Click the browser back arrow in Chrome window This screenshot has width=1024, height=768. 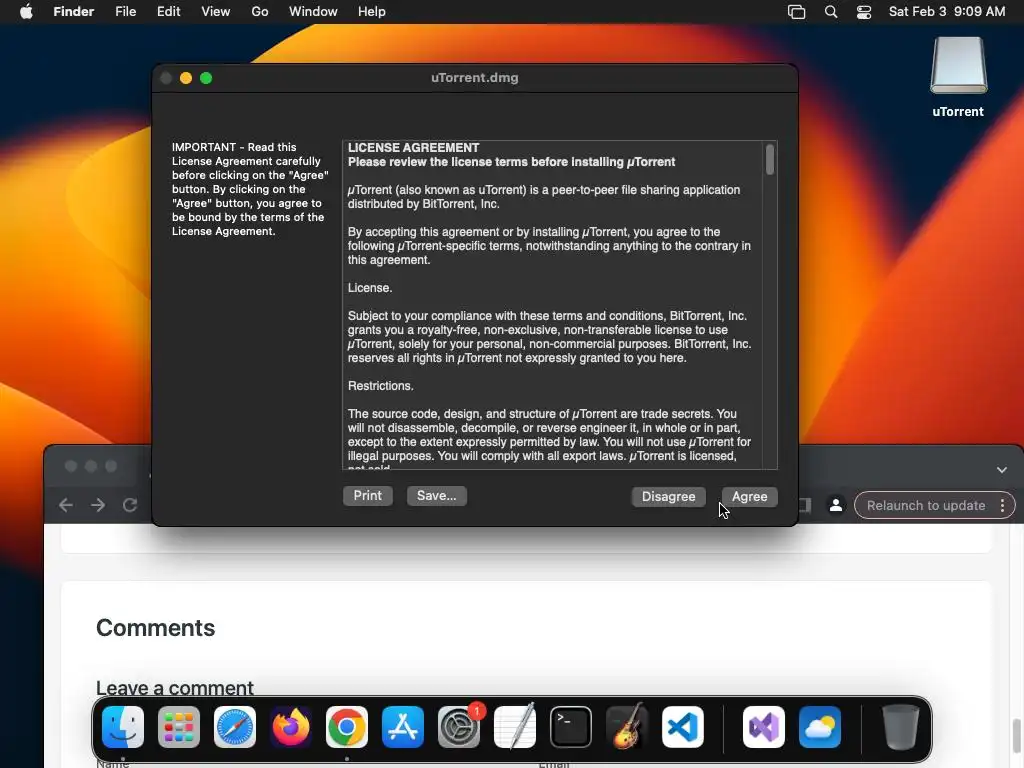pos(66,505)
